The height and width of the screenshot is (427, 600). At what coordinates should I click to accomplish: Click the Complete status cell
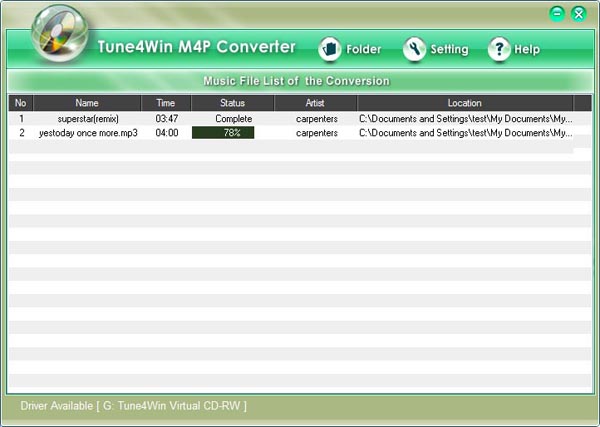[233, 119]
